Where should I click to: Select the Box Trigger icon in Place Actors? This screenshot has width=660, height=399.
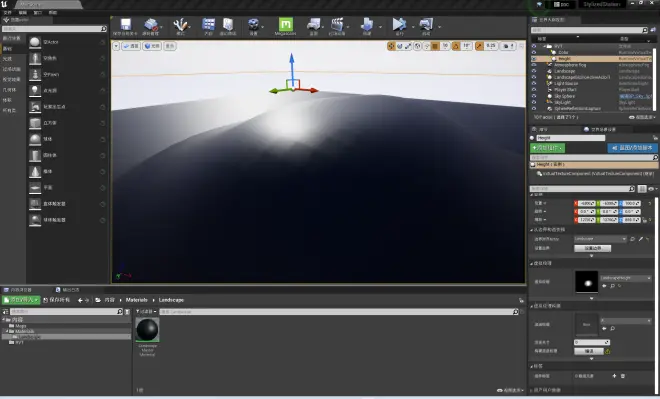tap(35, 204)
